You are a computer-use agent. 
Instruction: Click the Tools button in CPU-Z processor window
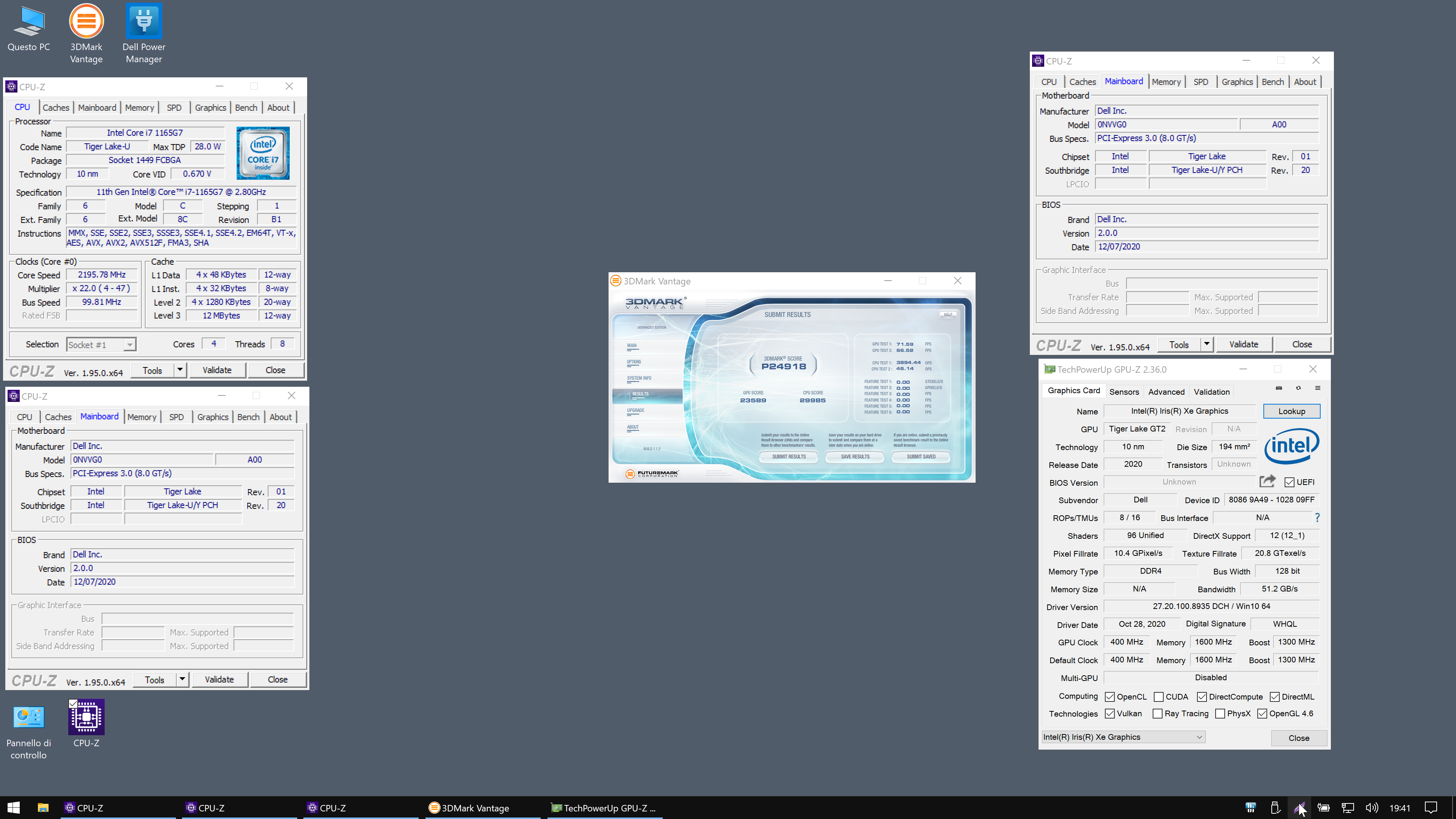(x=152, y=370)
